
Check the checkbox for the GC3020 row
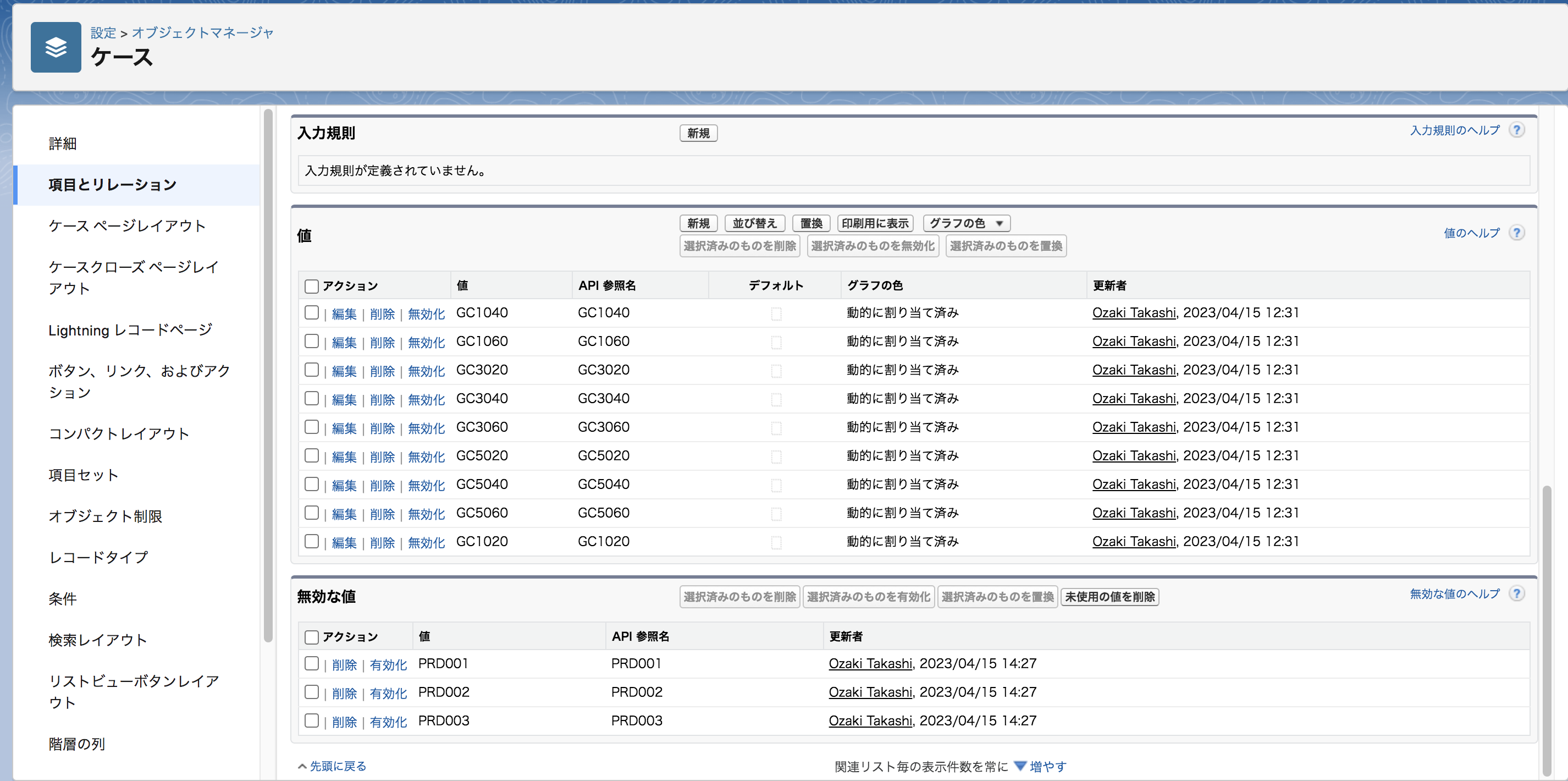coord(312,370)
